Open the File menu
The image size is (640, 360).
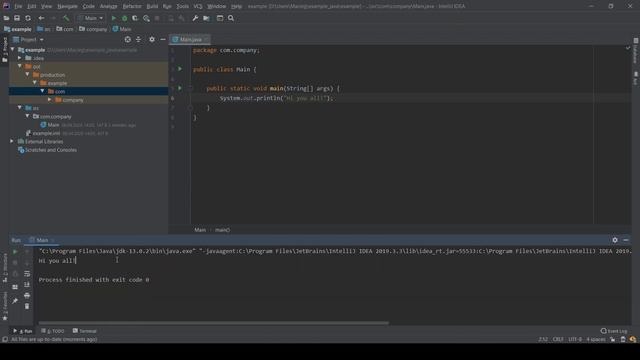[18, 6]
